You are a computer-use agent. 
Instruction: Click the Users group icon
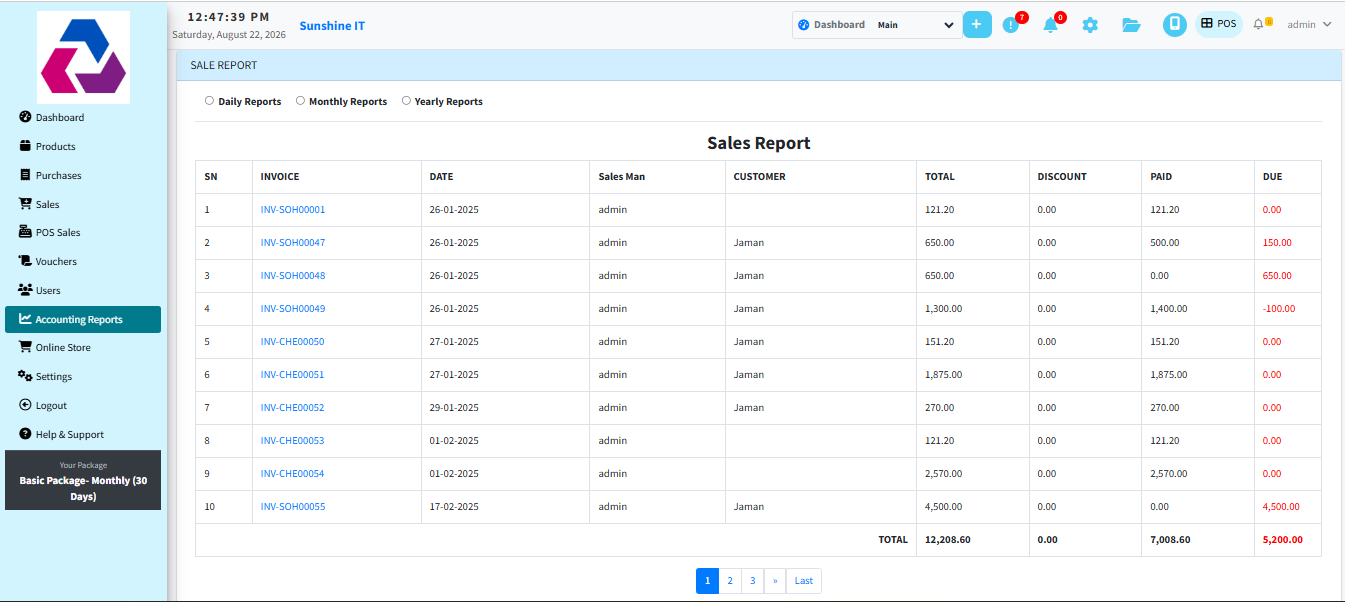[26, 290]
